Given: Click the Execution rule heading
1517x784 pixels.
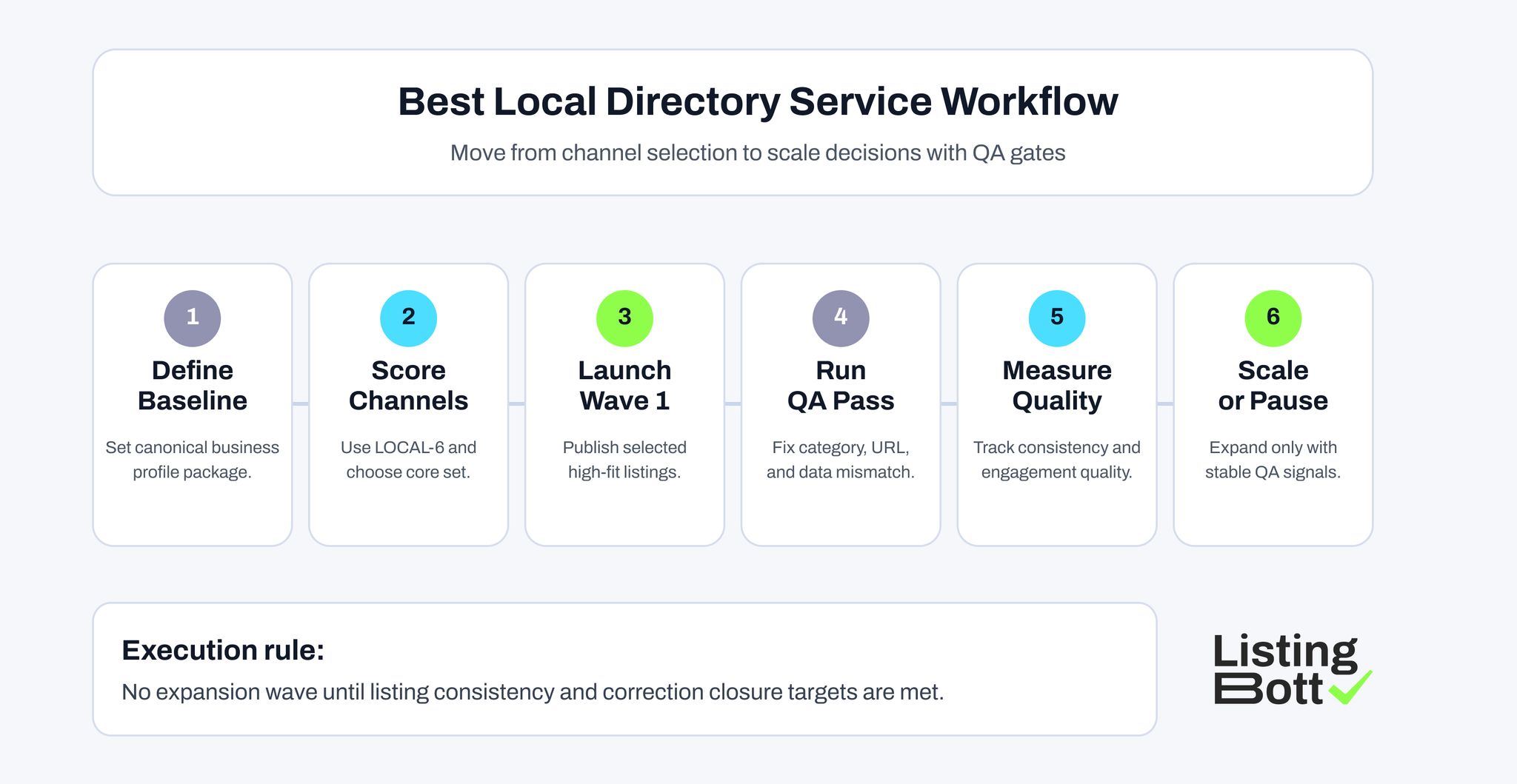Looking at the screenshot, I should coord(223,650).
